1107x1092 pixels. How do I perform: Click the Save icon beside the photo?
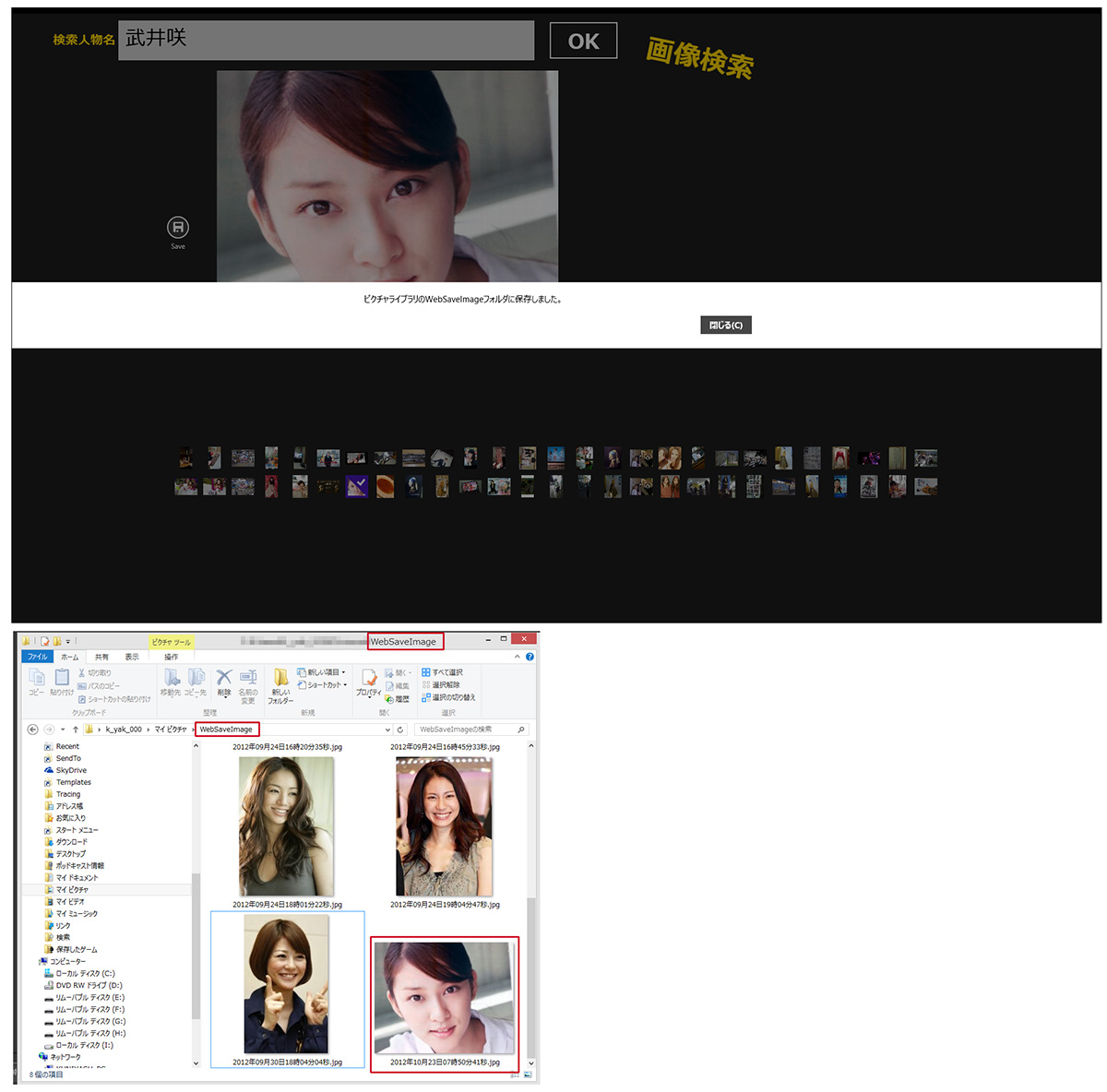pos(177,227)
